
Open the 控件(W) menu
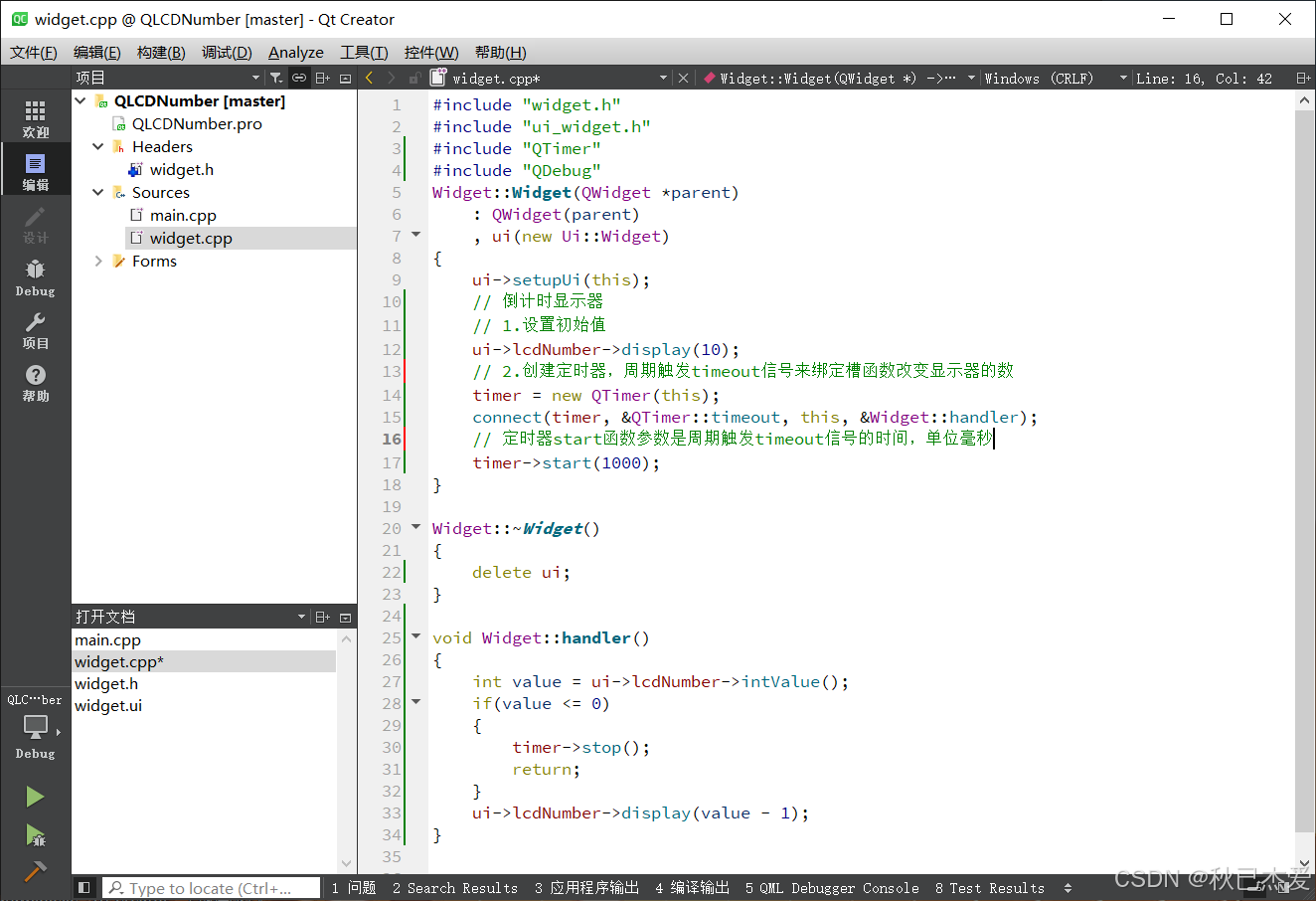click(431, 52)
